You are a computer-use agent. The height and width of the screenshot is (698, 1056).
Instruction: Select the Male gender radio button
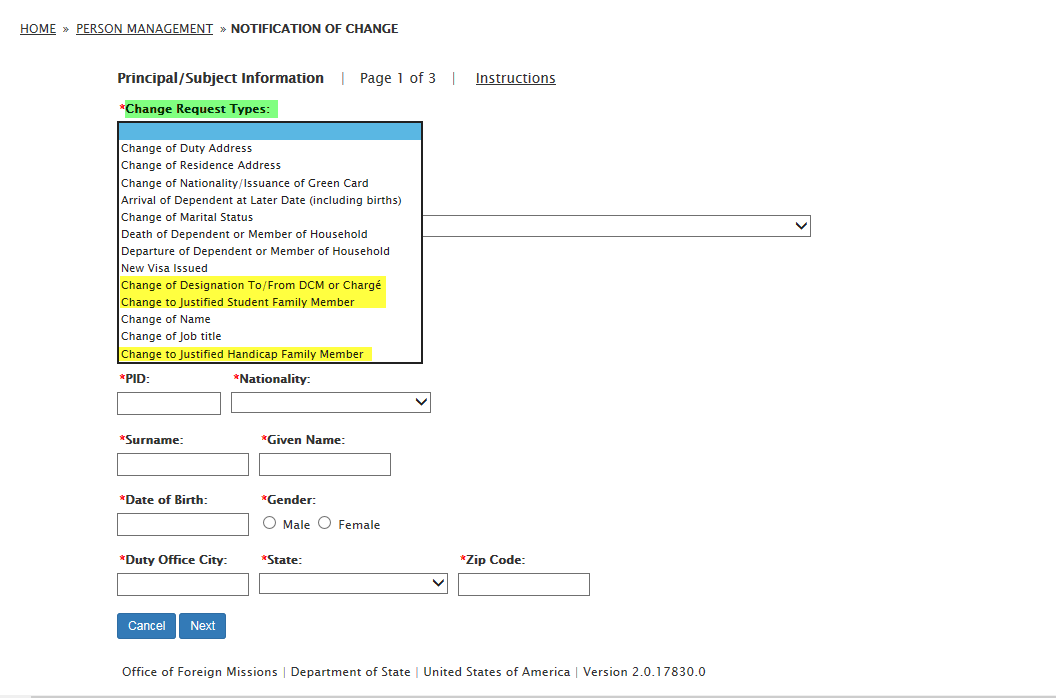tap(269, 523)
